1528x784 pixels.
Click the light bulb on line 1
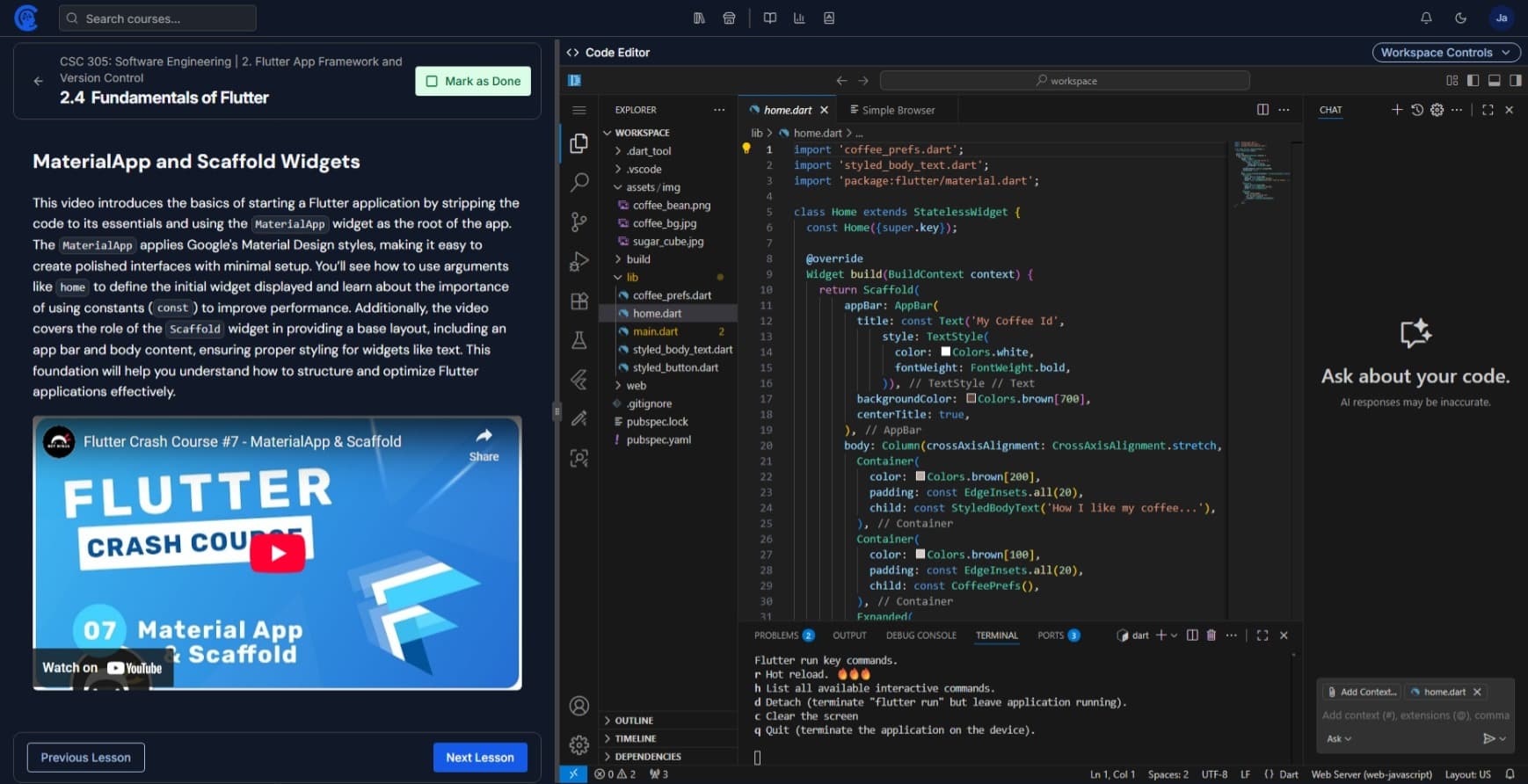point(746,149)
